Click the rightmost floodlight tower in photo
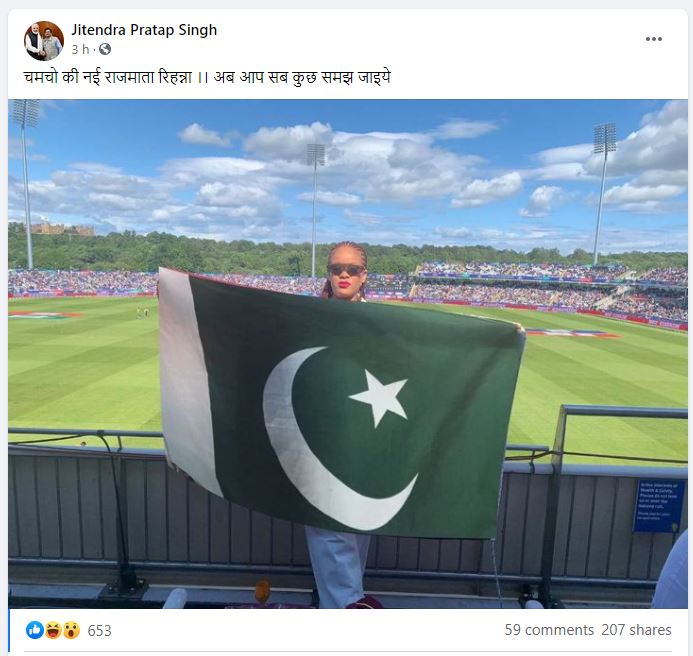The height and width of the screenshot is (656, 693). click(601, 194)
